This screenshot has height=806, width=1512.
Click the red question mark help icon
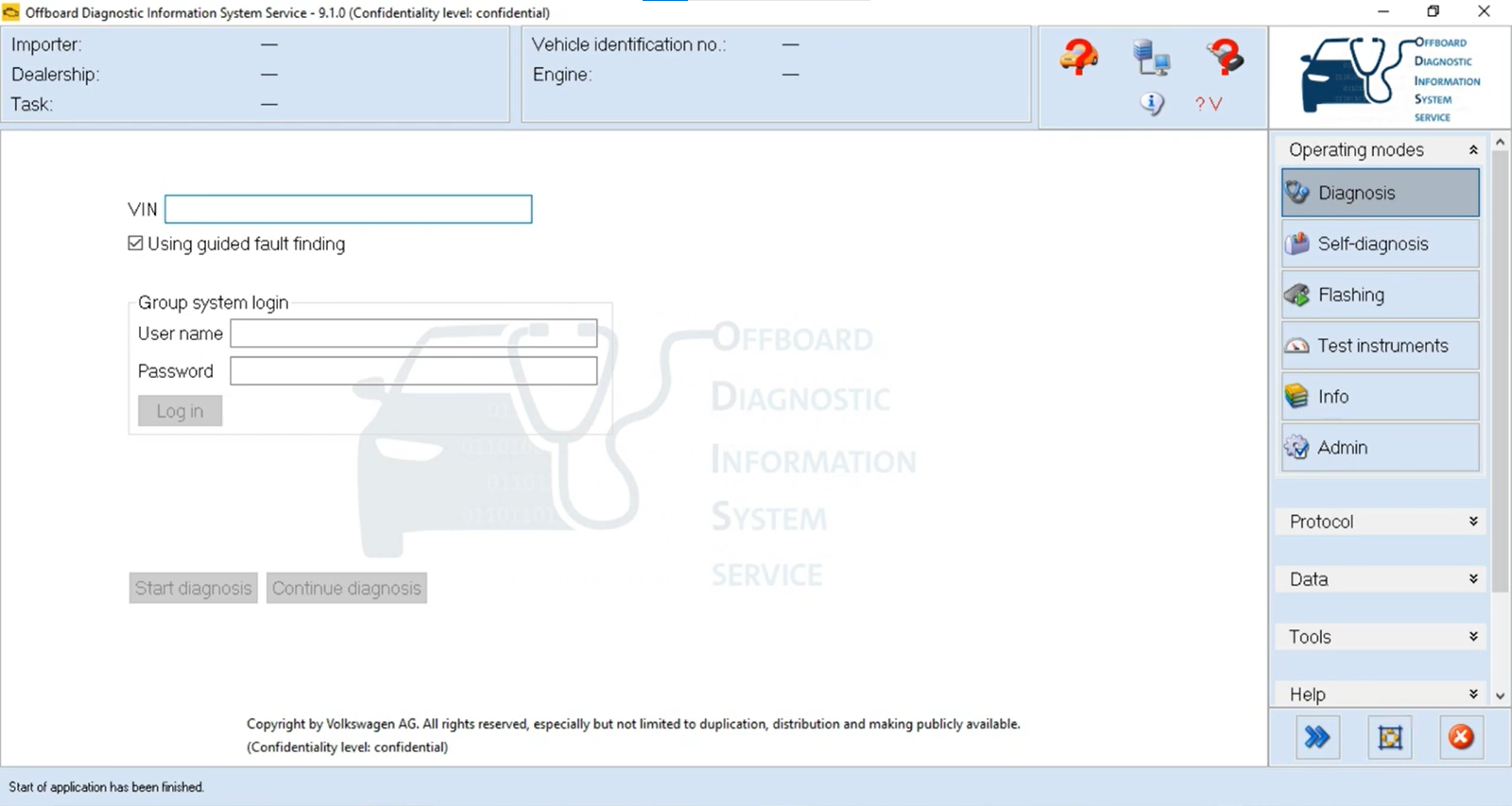(x=1225, y=58)
